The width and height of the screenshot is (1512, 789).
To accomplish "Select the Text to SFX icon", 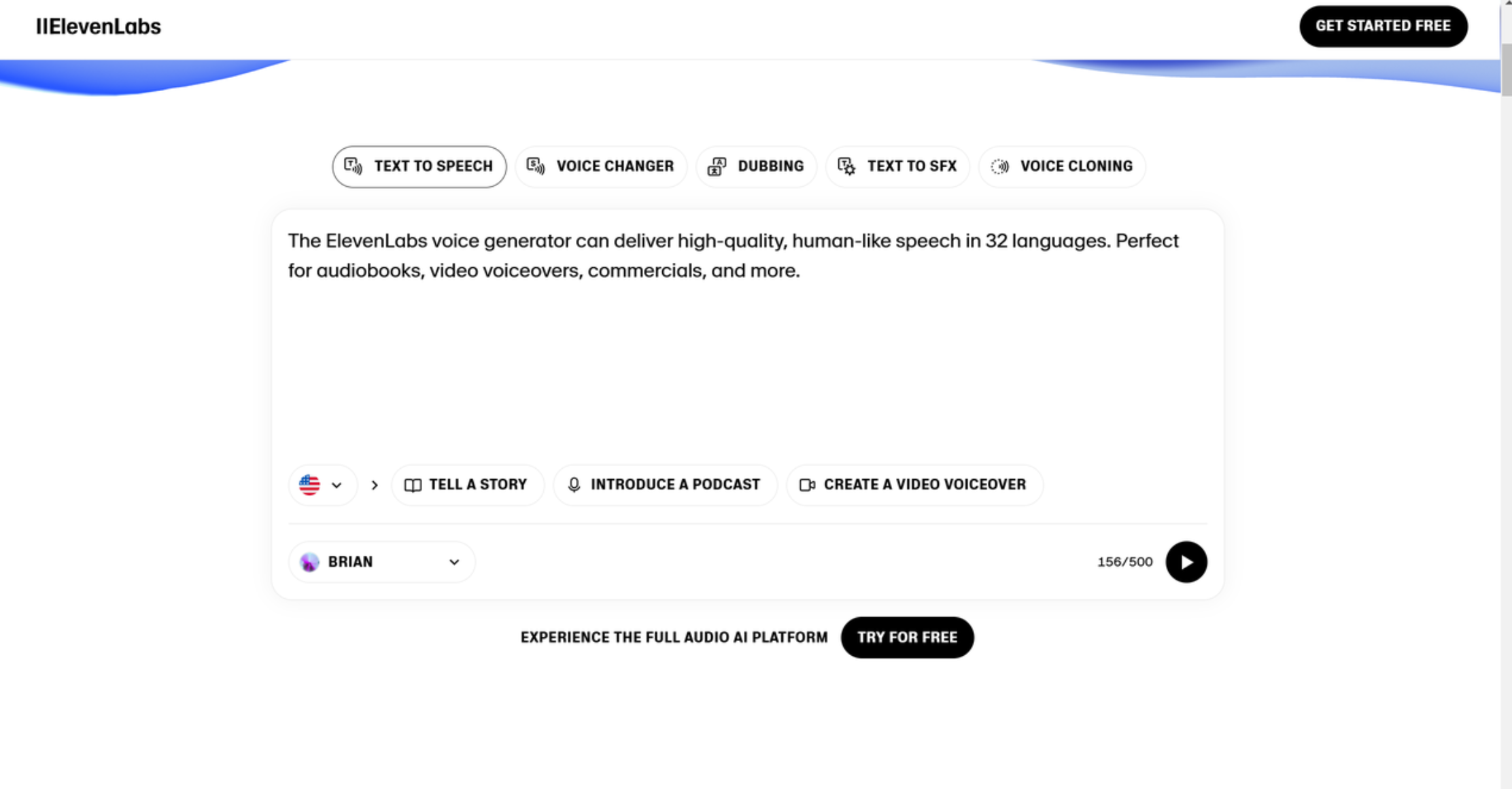I will coord(847,166).
